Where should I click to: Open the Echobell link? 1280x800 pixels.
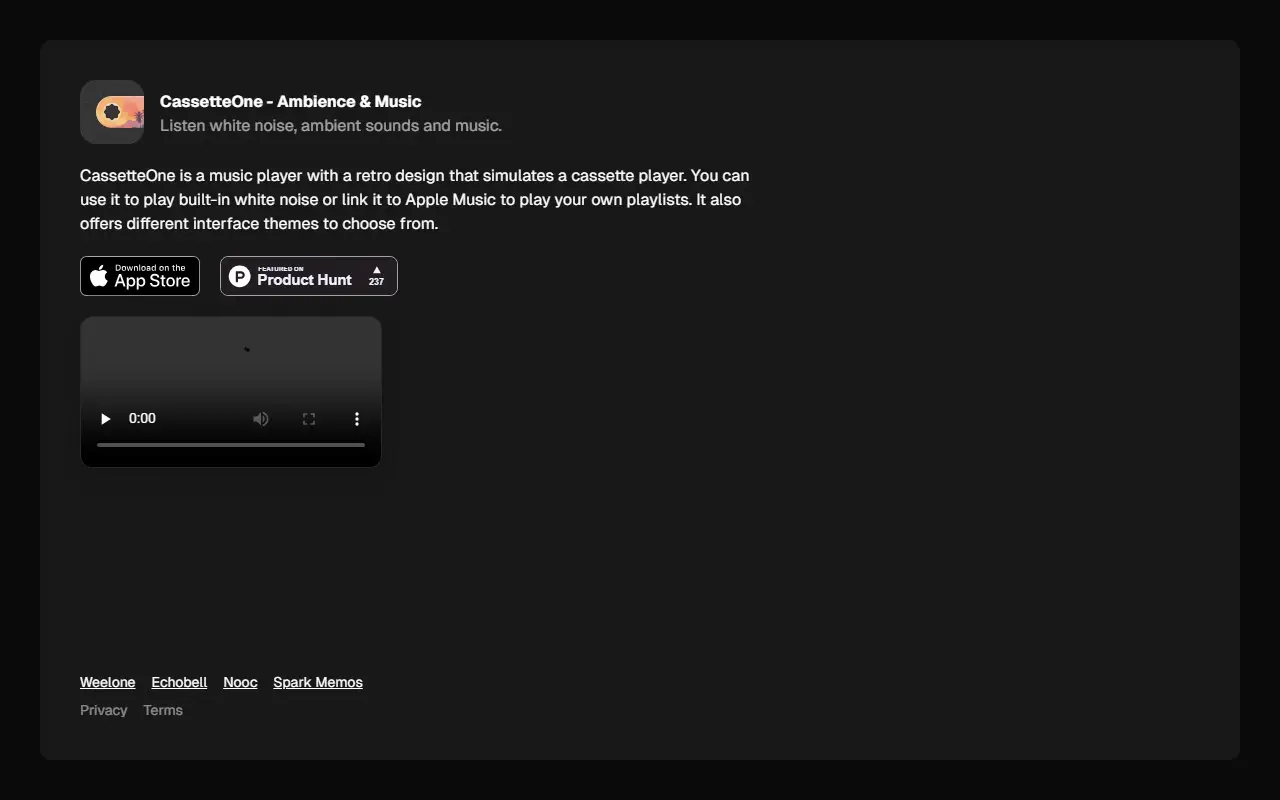coord(179,682)
